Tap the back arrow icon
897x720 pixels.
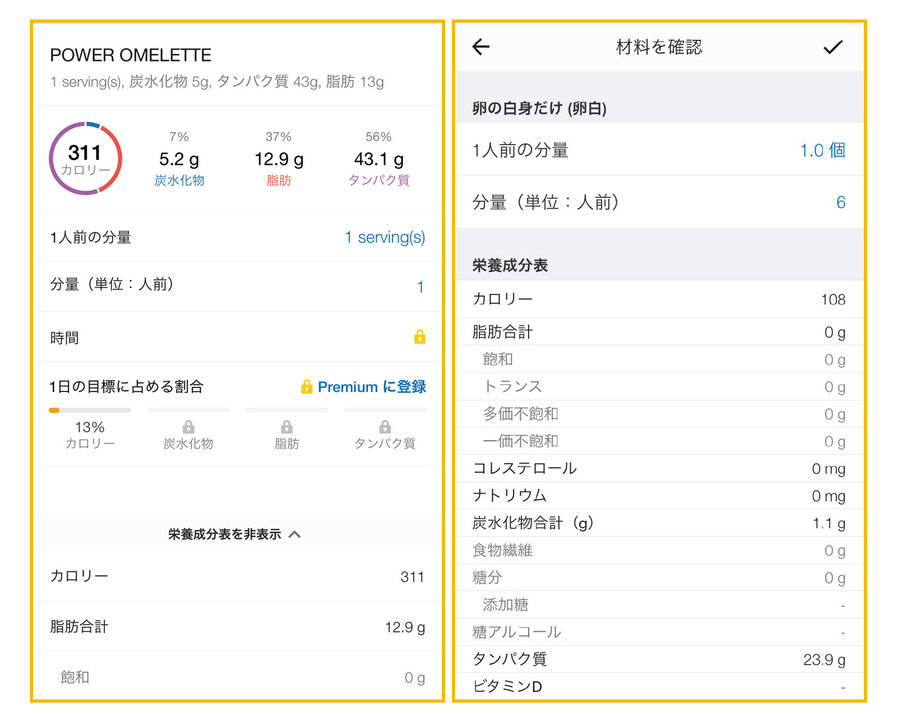click(x=481, y=47)
